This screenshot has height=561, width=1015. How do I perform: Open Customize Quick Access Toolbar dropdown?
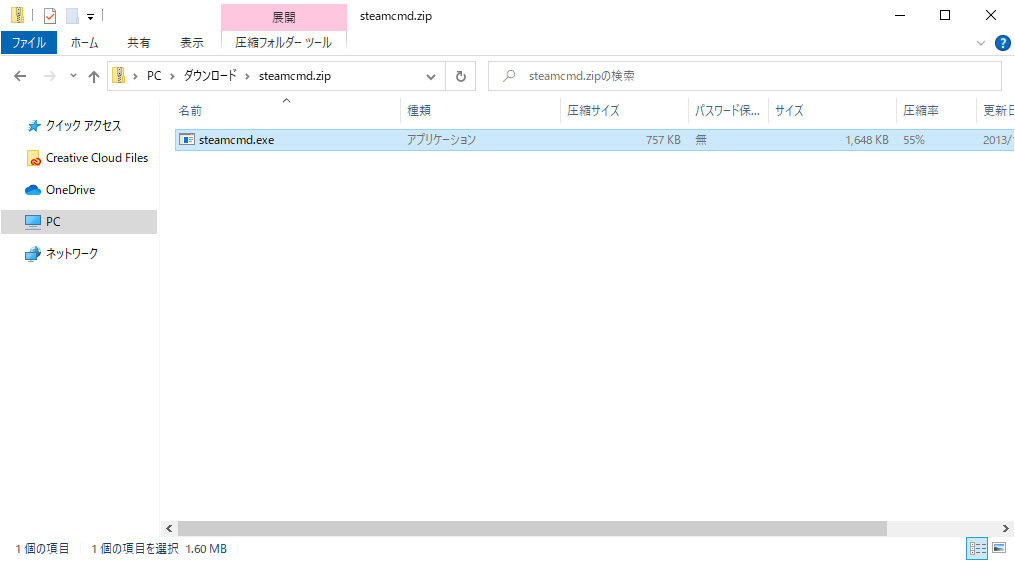point(91,16)
